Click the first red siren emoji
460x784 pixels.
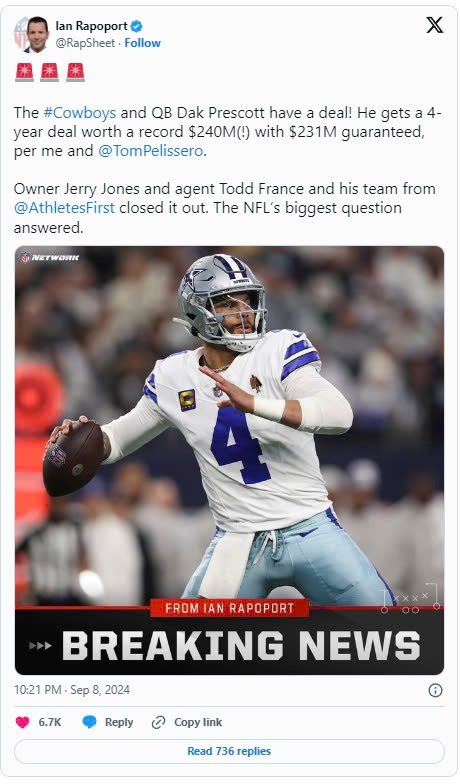pos(24,72)
